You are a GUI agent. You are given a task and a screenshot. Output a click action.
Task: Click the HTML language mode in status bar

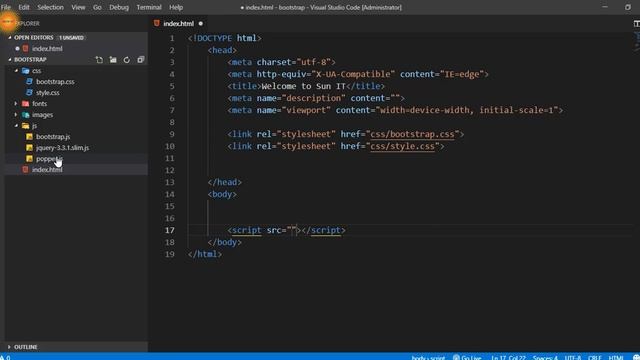(616, 358)
